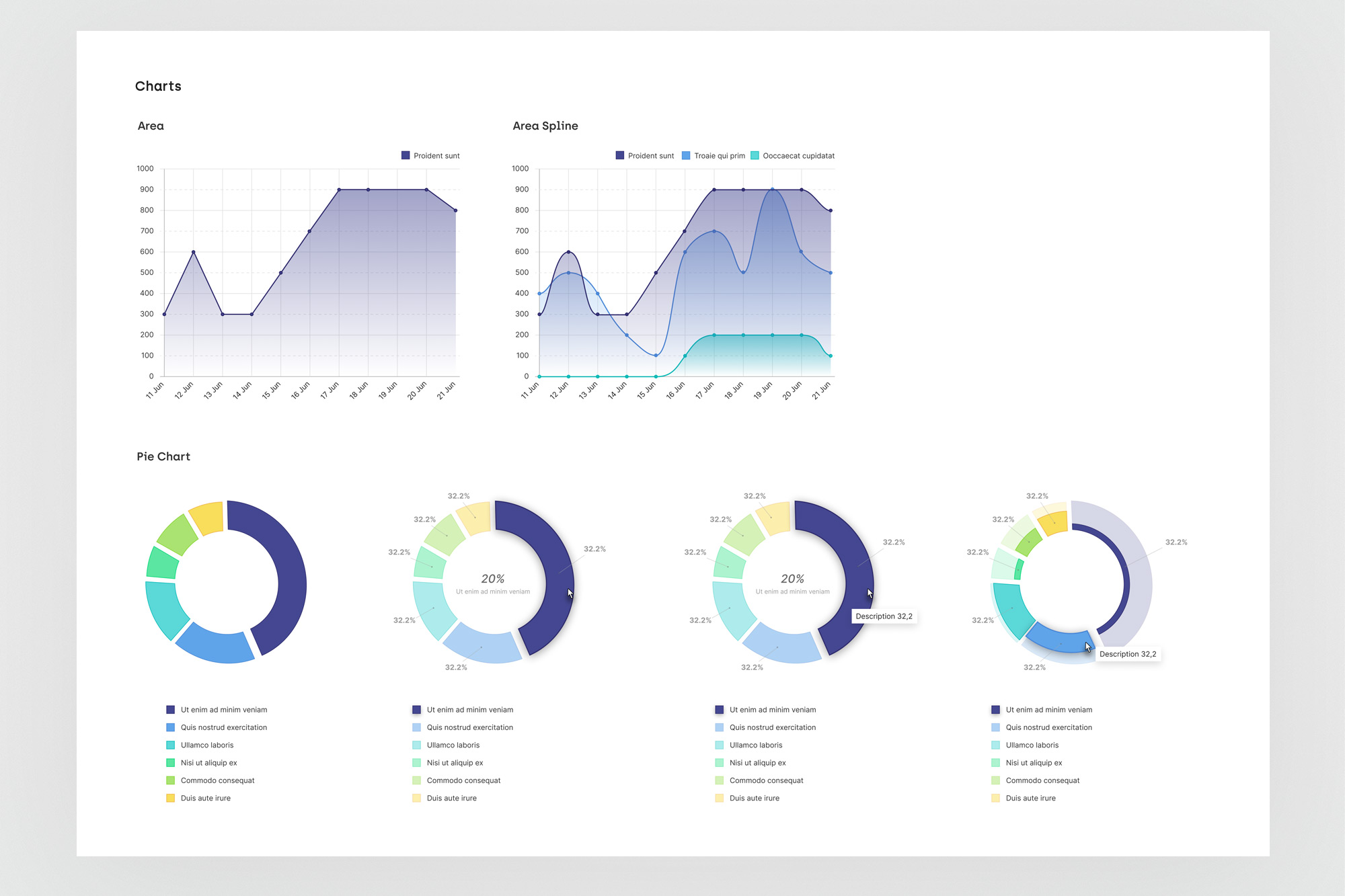Viewport: 1345px width, 896px height.
Task: Click 'Ut enim ad minim veniam' swatch in third legend
Action: [x=719, y=710]
